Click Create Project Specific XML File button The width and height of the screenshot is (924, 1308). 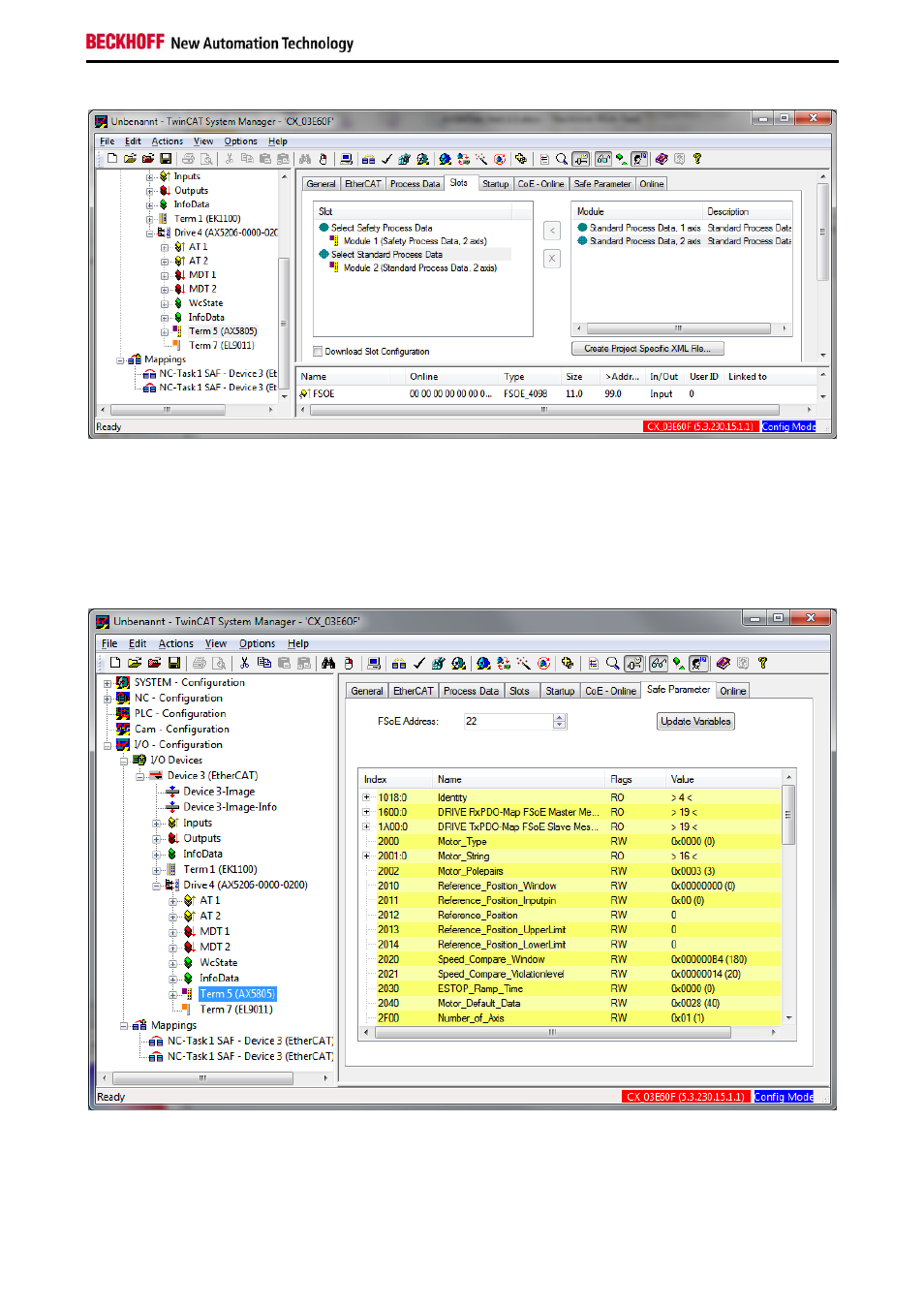[647, 349]
